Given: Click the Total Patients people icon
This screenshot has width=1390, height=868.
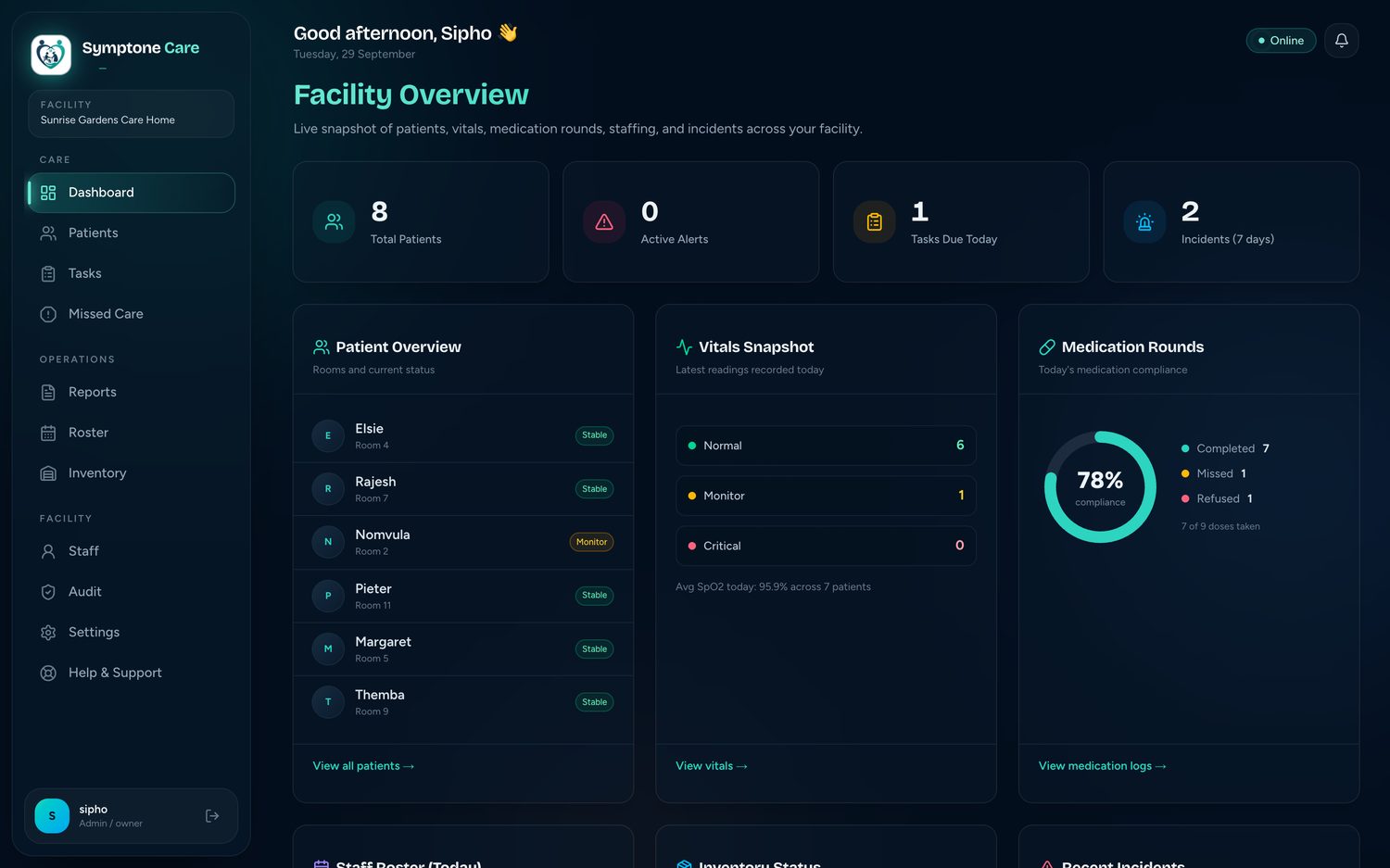Looking at the screenshot, I should coord(334,222).
